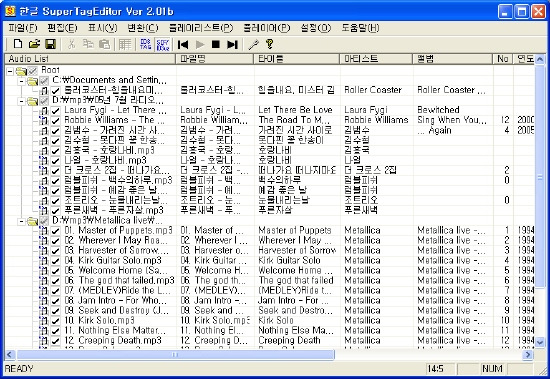
Task: Open the 파일(F) menu
Action: point(23,28)
